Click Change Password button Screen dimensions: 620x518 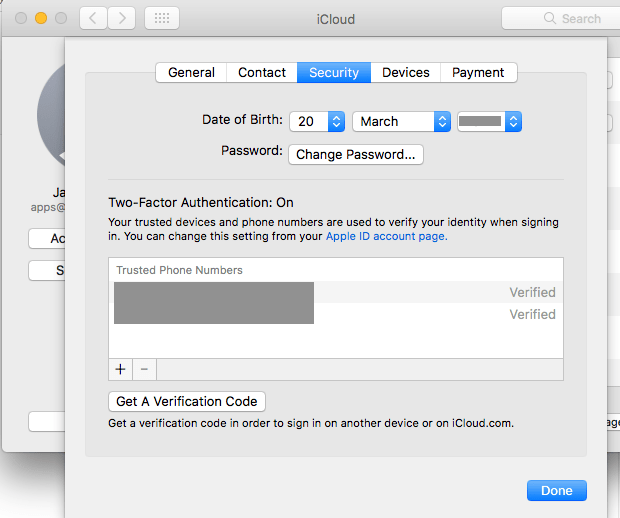356,154
